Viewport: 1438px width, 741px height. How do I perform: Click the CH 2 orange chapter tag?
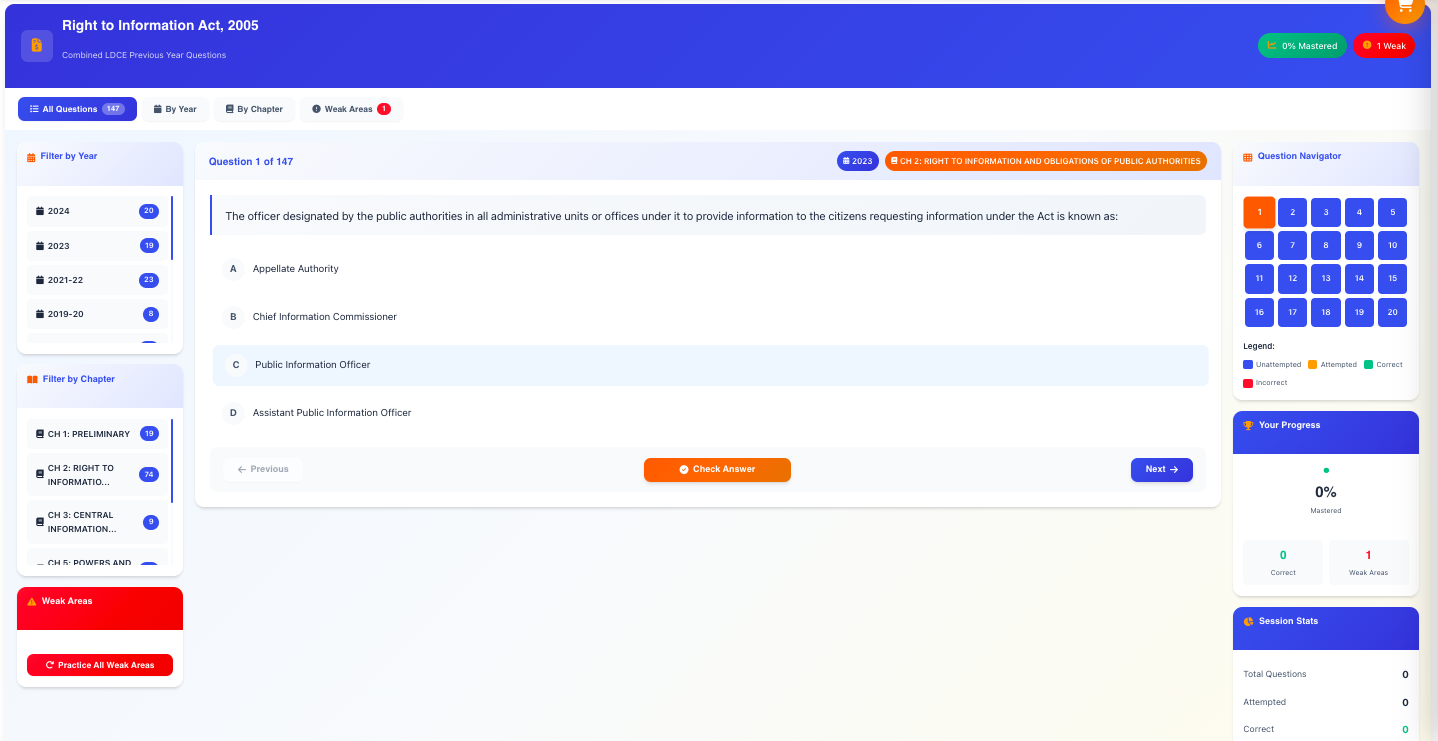[1045, 161]
